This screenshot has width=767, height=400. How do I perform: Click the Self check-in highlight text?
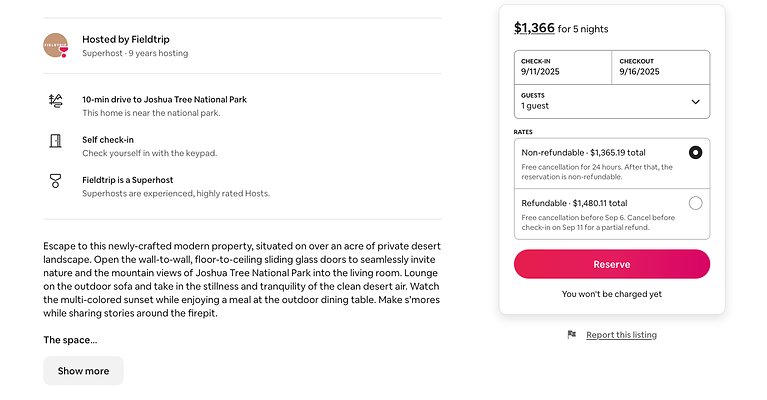(x=110, y=139)
